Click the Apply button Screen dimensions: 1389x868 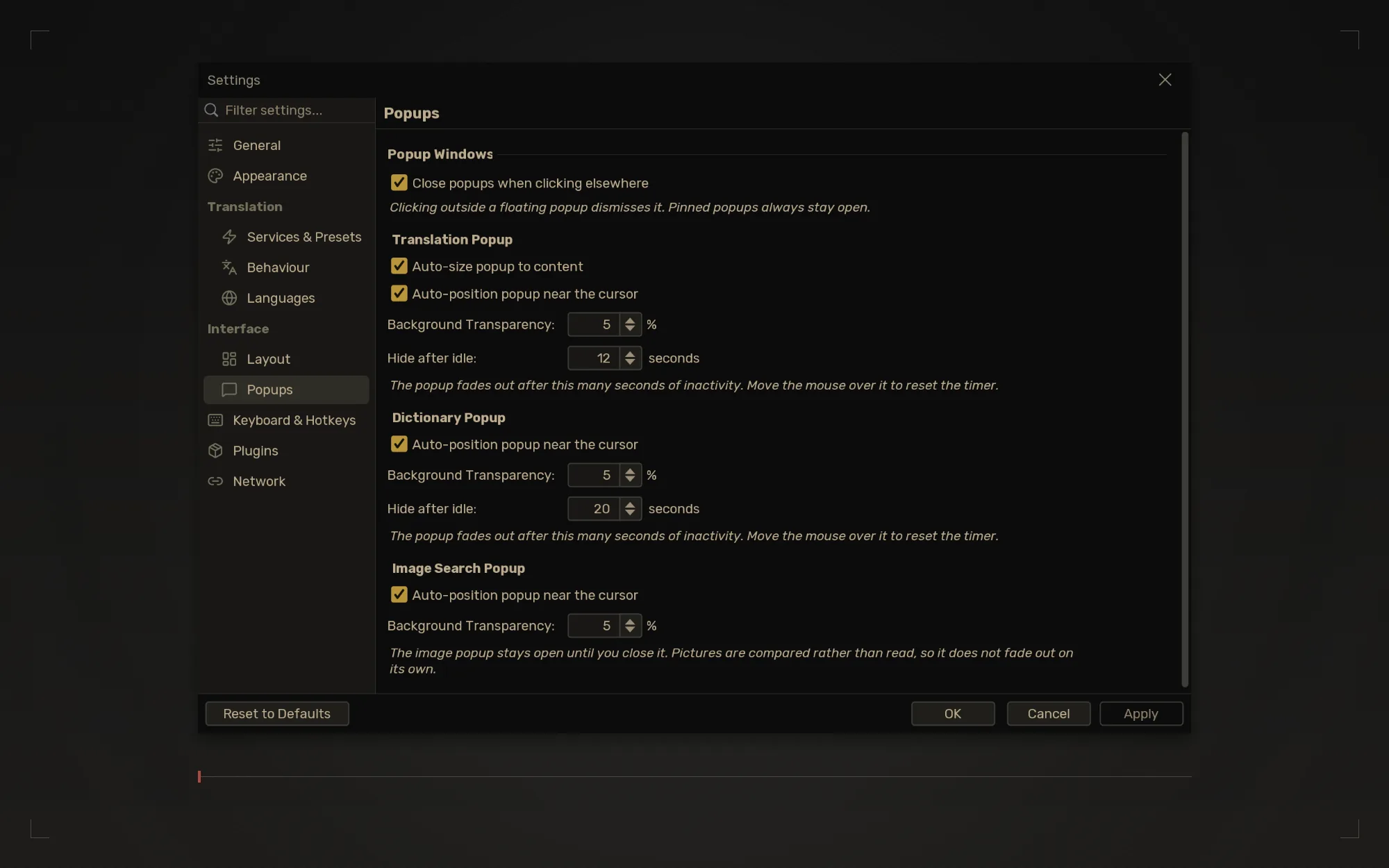point(1141,714)
